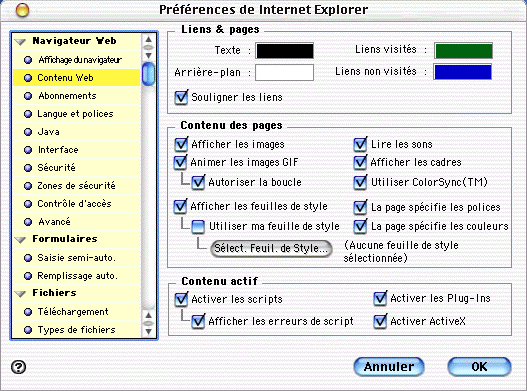This screenshot has width=527, height=391.
Task: Click the help question mark icon
Action: [x=18, y=367]
